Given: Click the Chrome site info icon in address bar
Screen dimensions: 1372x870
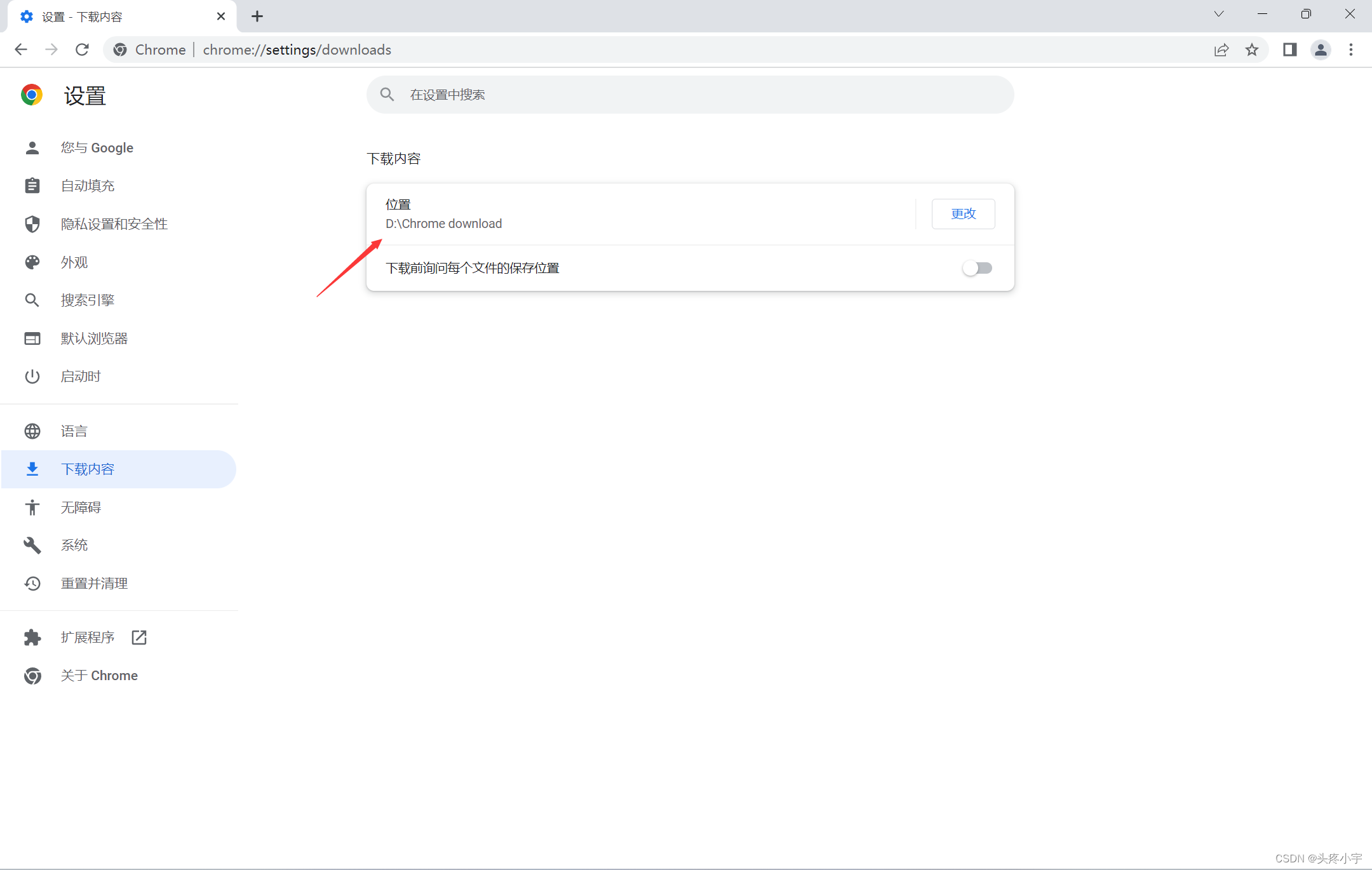Looking at the screenshot, I should pyautogui.click(x=120, y=50).
